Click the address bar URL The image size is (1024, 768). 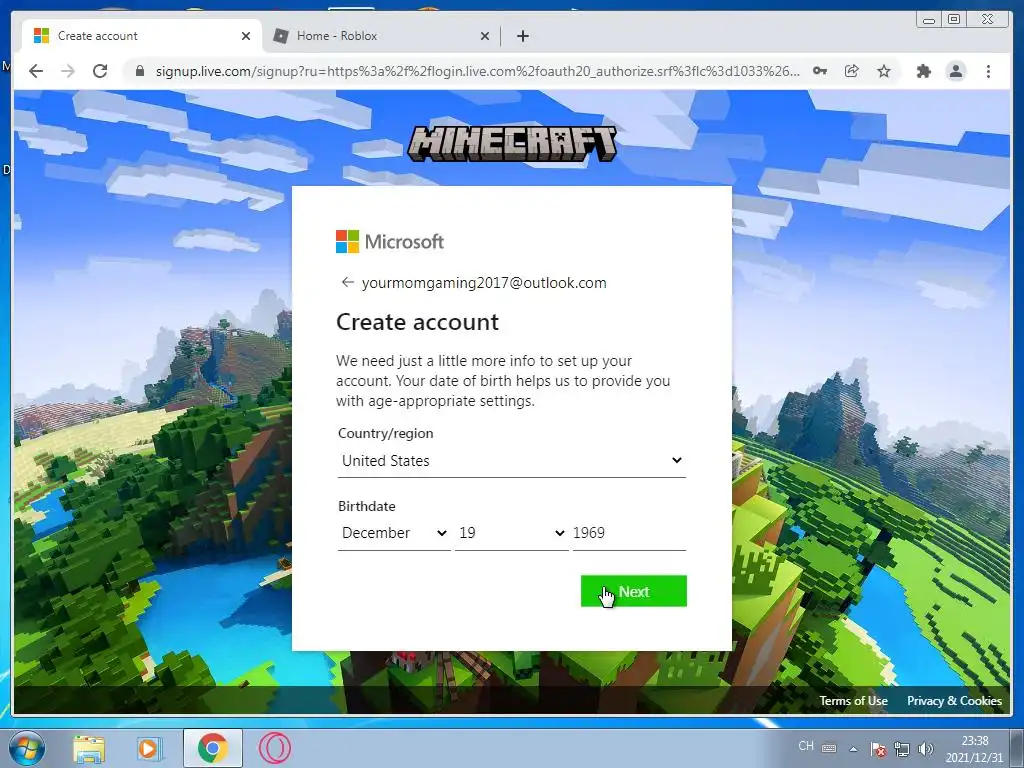[477, 71]
